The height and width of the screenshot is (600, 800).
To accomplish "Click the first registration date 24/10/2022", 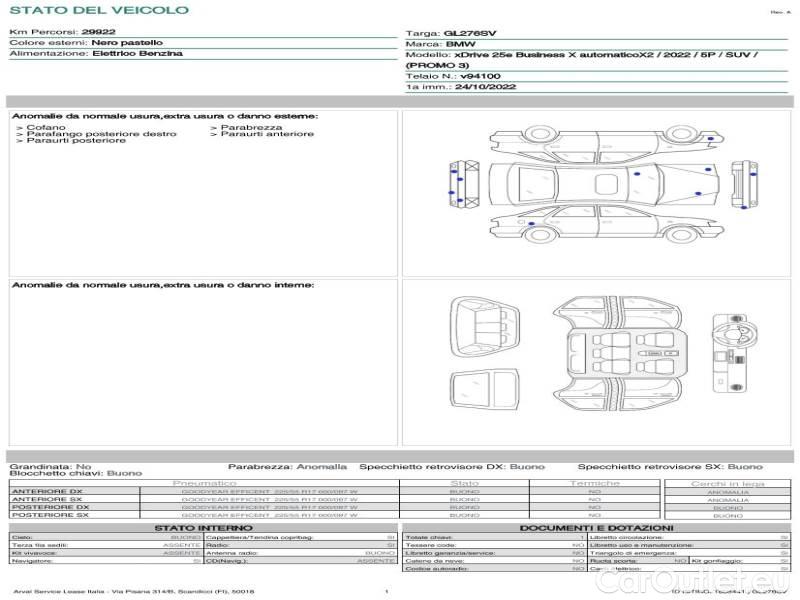I will (x=486, y=87).
